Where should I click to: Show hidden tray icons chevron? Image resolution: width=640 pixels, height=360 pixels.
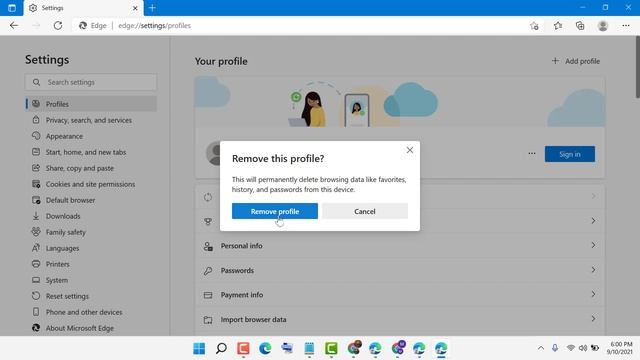click(541, 348)
